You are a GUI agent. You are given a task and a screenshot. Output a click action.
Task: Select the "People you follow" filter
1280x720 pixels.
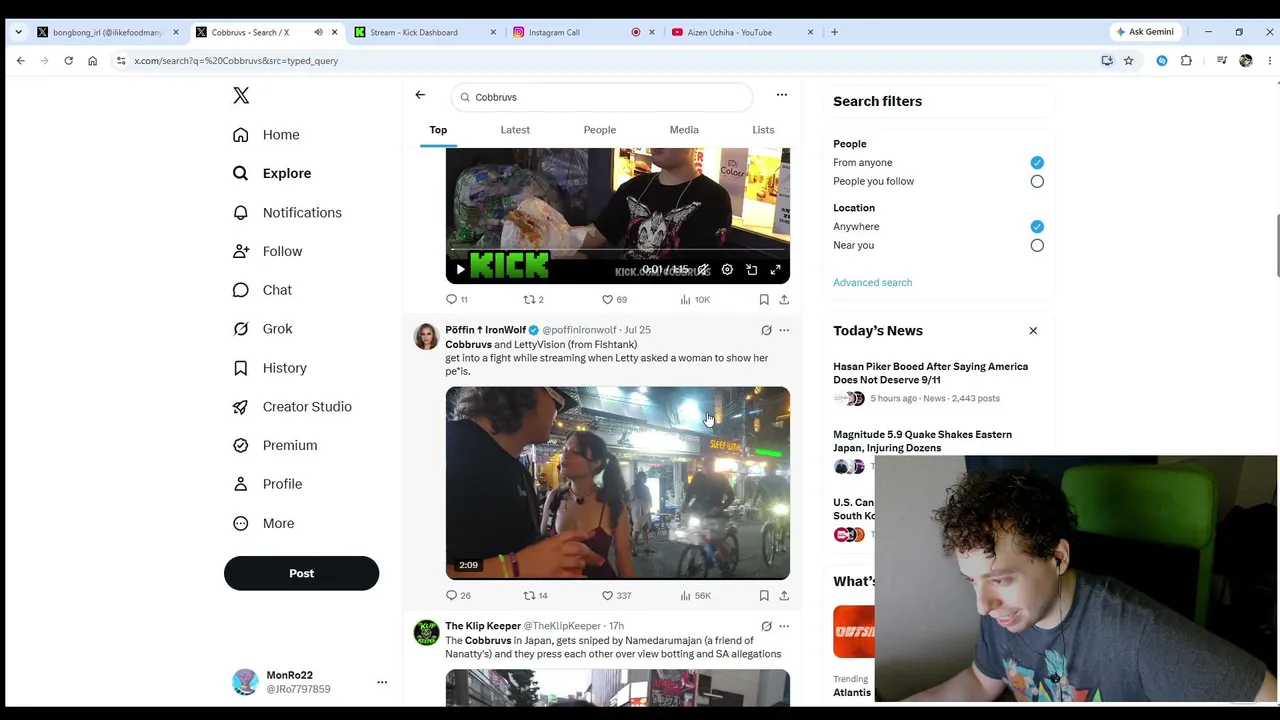coord(1037,182)
